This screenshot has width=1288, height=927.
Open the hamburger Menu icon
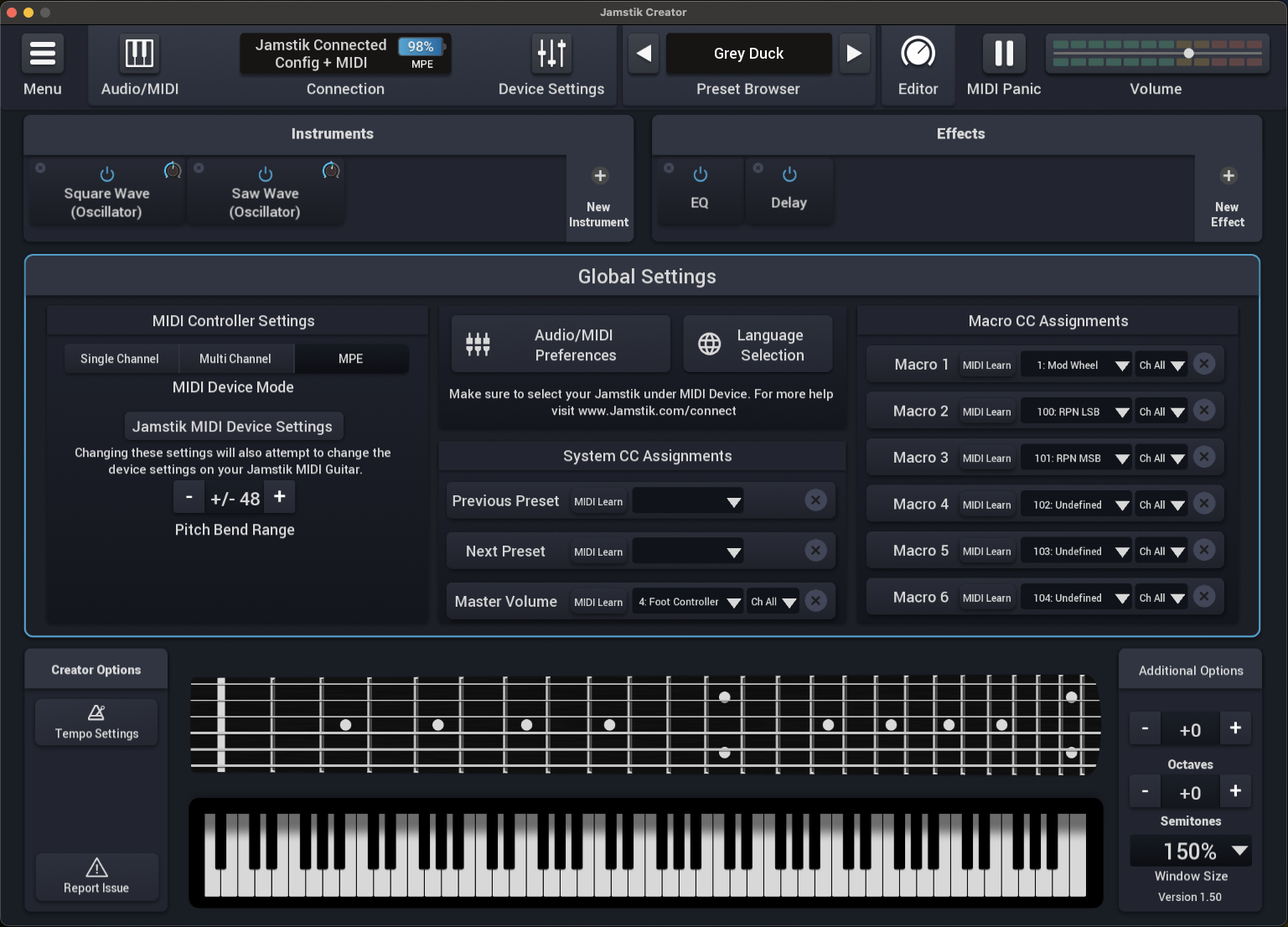pyautogui.click(x=43, y=54)
